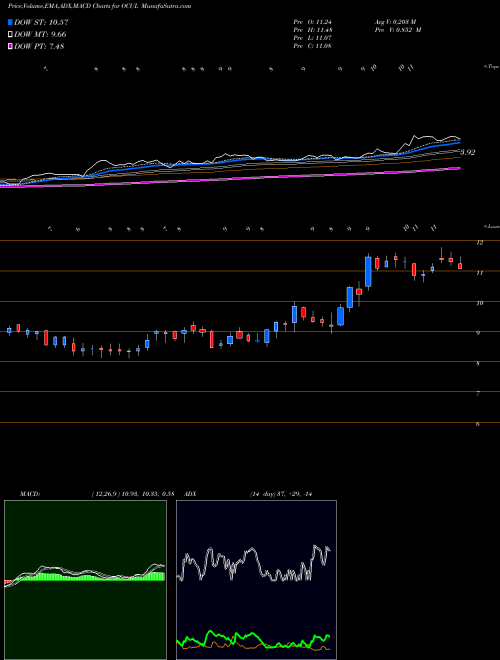The height and width of the screenshot is (660, 500).
Task: Click the price axis label 10
Action: point(479,303)
